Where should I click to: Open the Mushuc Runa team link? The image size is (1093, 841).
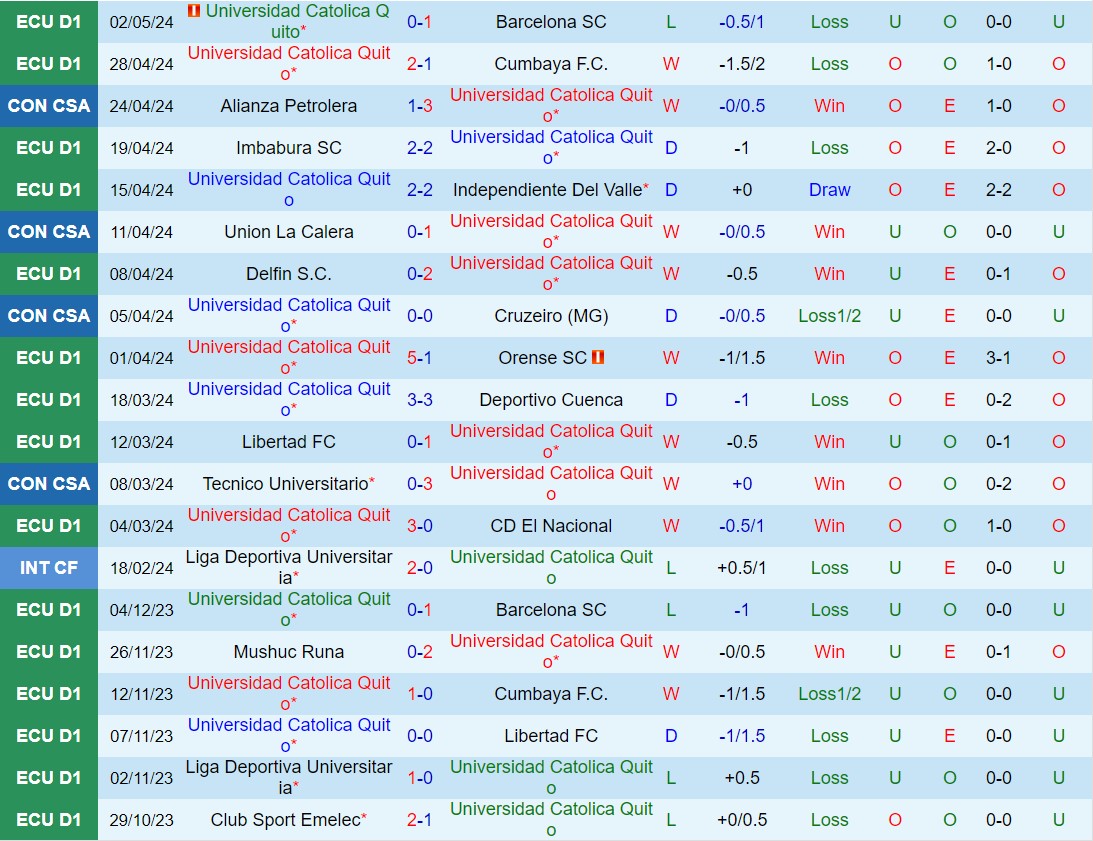click(x=289, y=651)
